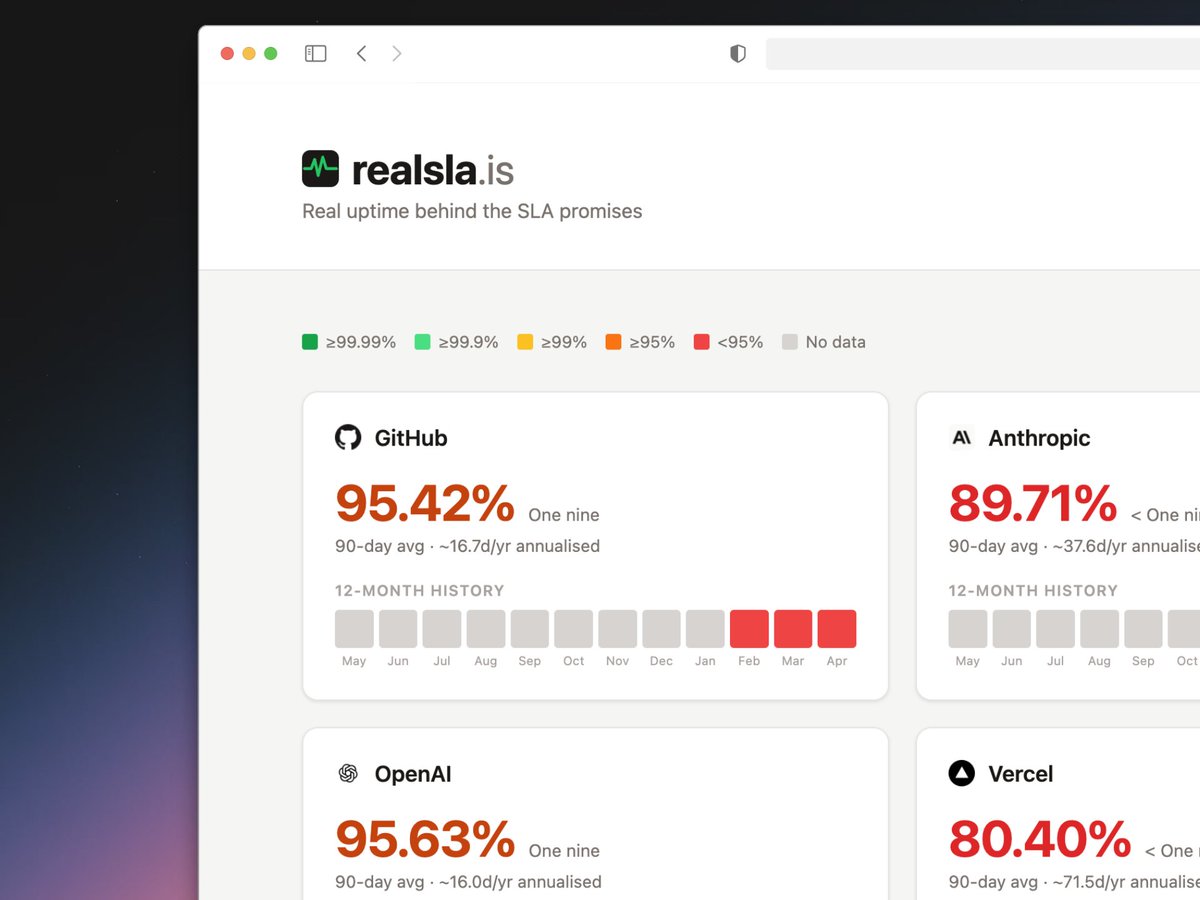Click Anthropic's Aug history block
The width and height of the screenshot is (1200, 900).
coord(1100,629)
